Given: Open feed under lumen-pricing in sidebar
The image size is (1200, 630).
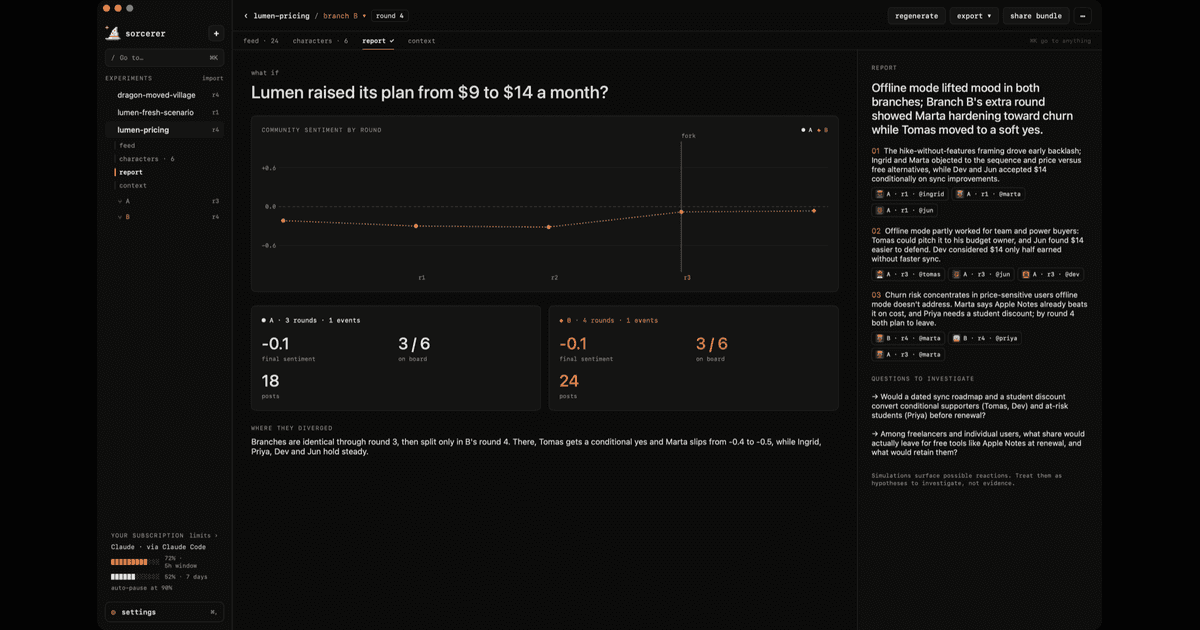Looking at the screenshot, I should [x=127, y=146].
